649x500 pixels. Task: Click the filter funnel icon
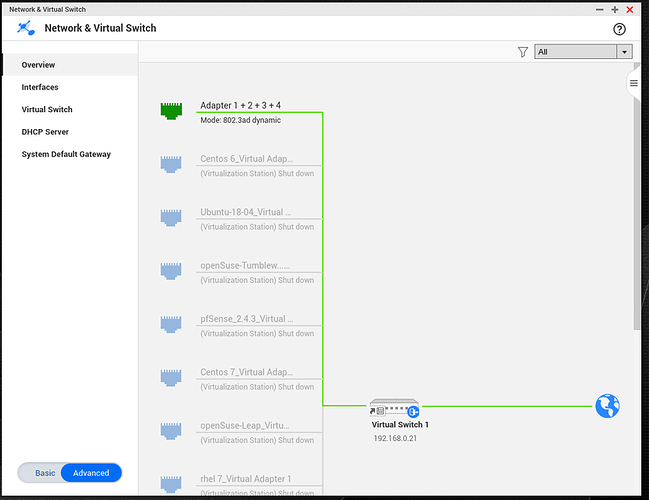click(x=523, y=52)
